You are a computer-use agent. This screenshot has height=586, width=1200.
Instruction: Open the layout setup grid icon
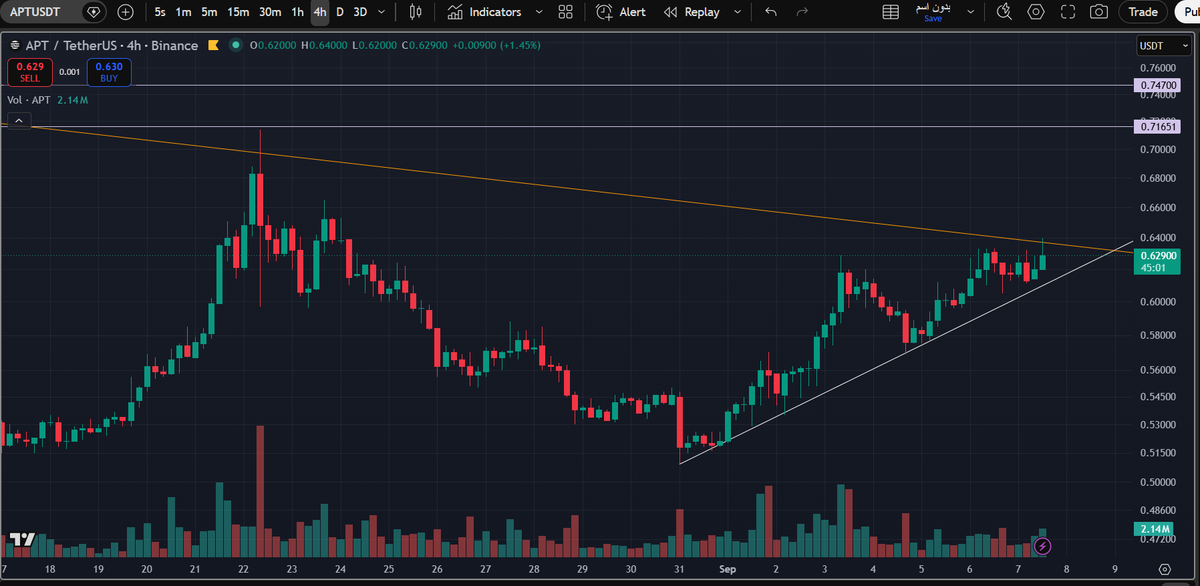tap(565, 12)
